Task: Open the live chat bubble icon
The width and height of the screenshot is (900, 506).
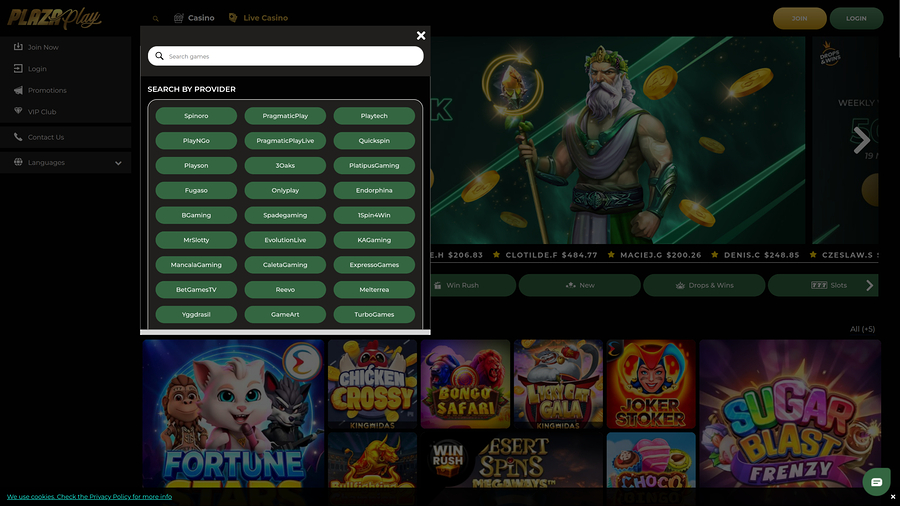Action: pyautogui.click(x=876, y=482)
